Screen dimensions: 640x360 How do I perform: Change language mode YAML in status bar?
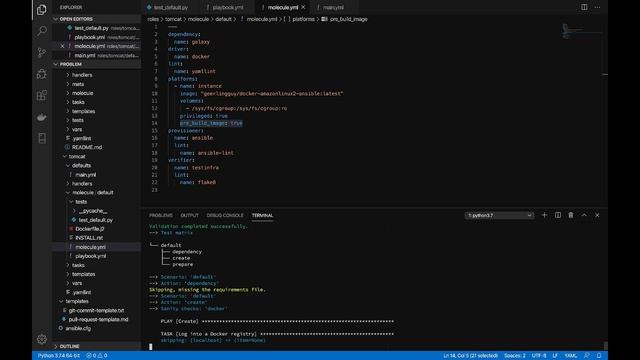pyautogui.click(x=571, y=356)
